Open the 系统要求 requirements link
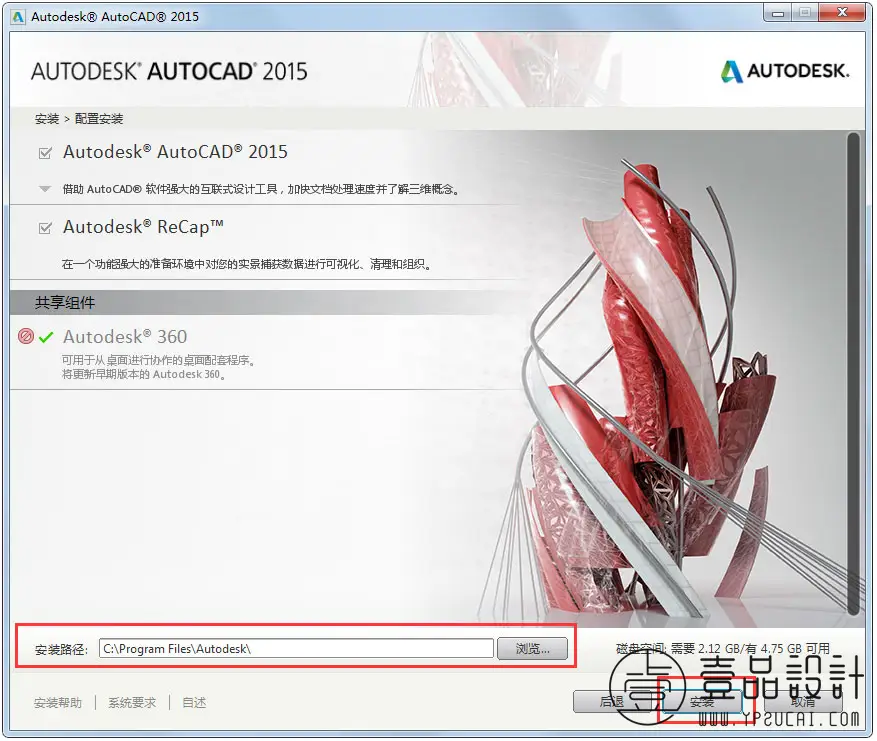Viewport: 877px width, 741px height. (132, 702)
